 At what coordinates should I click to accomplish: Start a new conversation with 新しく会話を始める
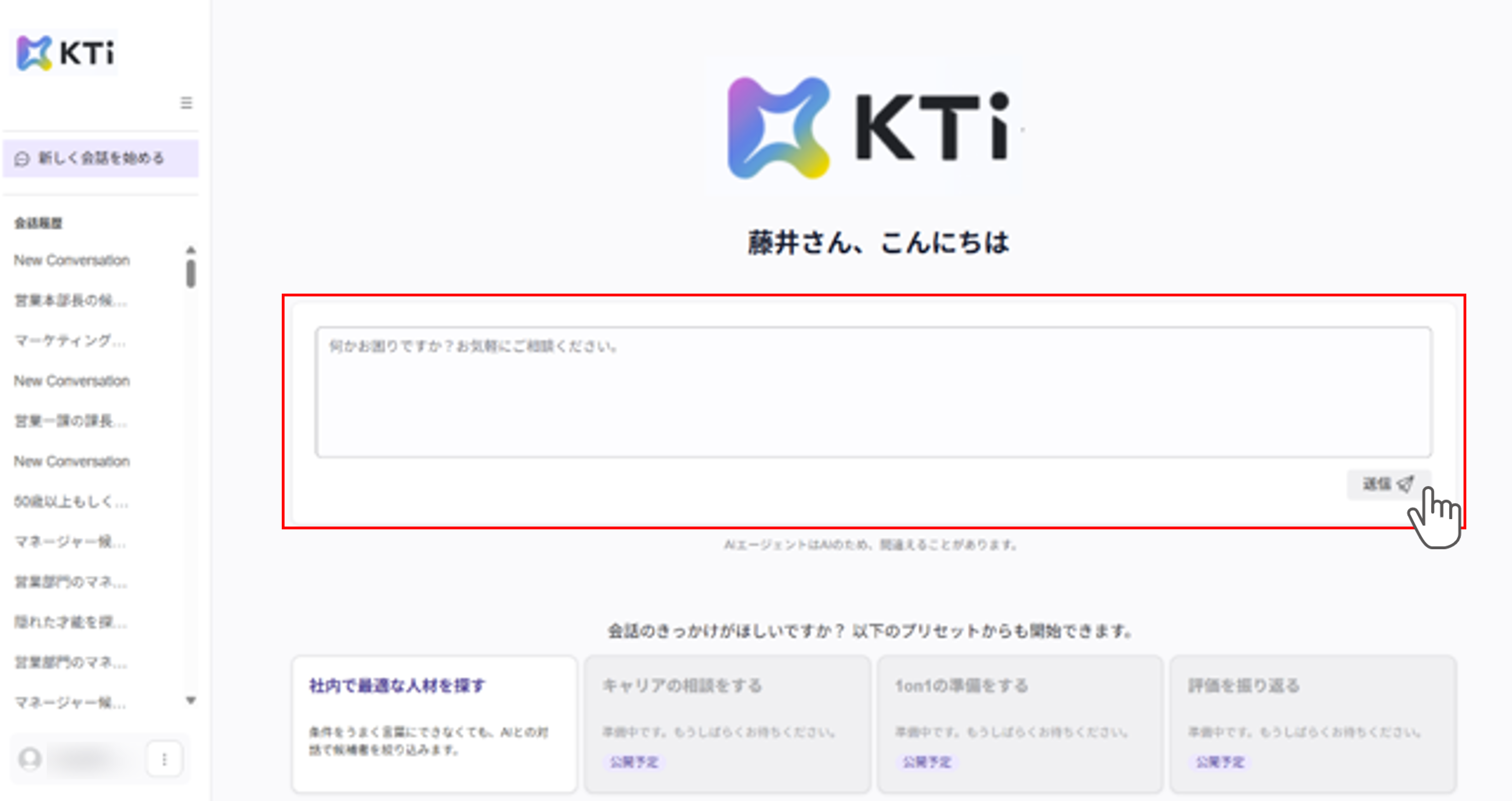point(101,158)
